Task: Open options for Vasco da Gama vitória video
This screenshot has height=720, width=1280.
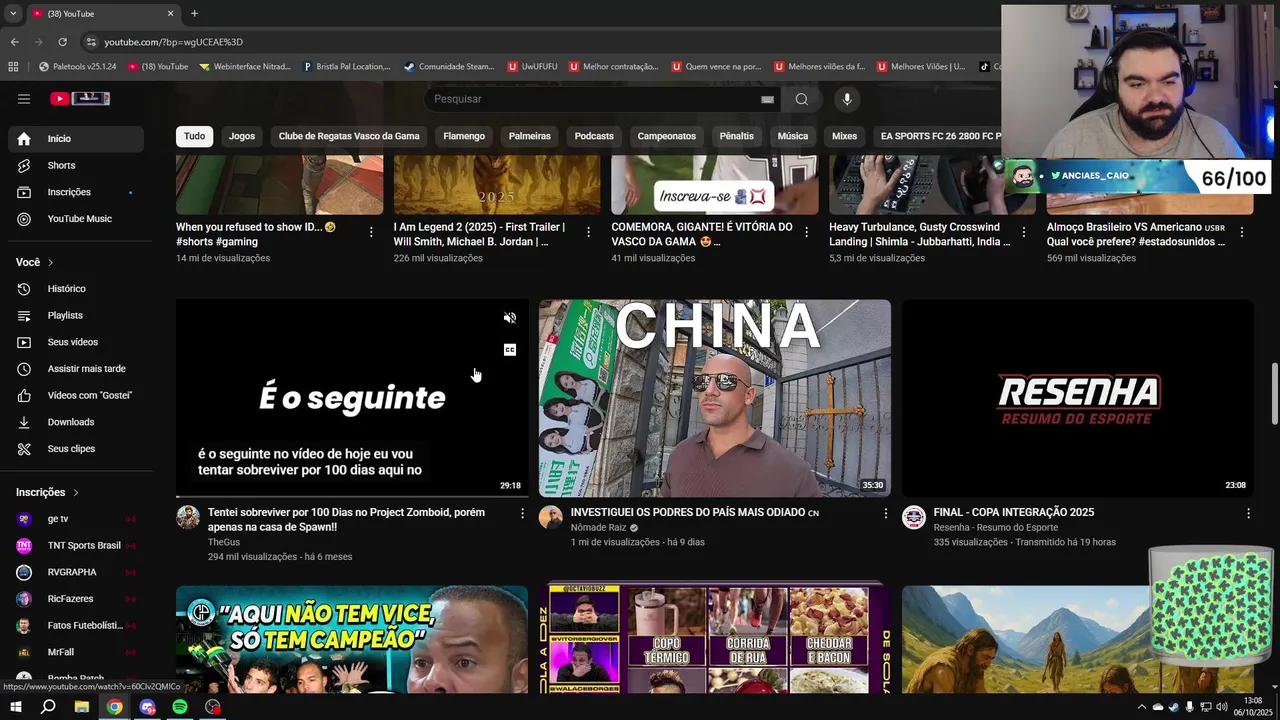Action: (806, 232)
